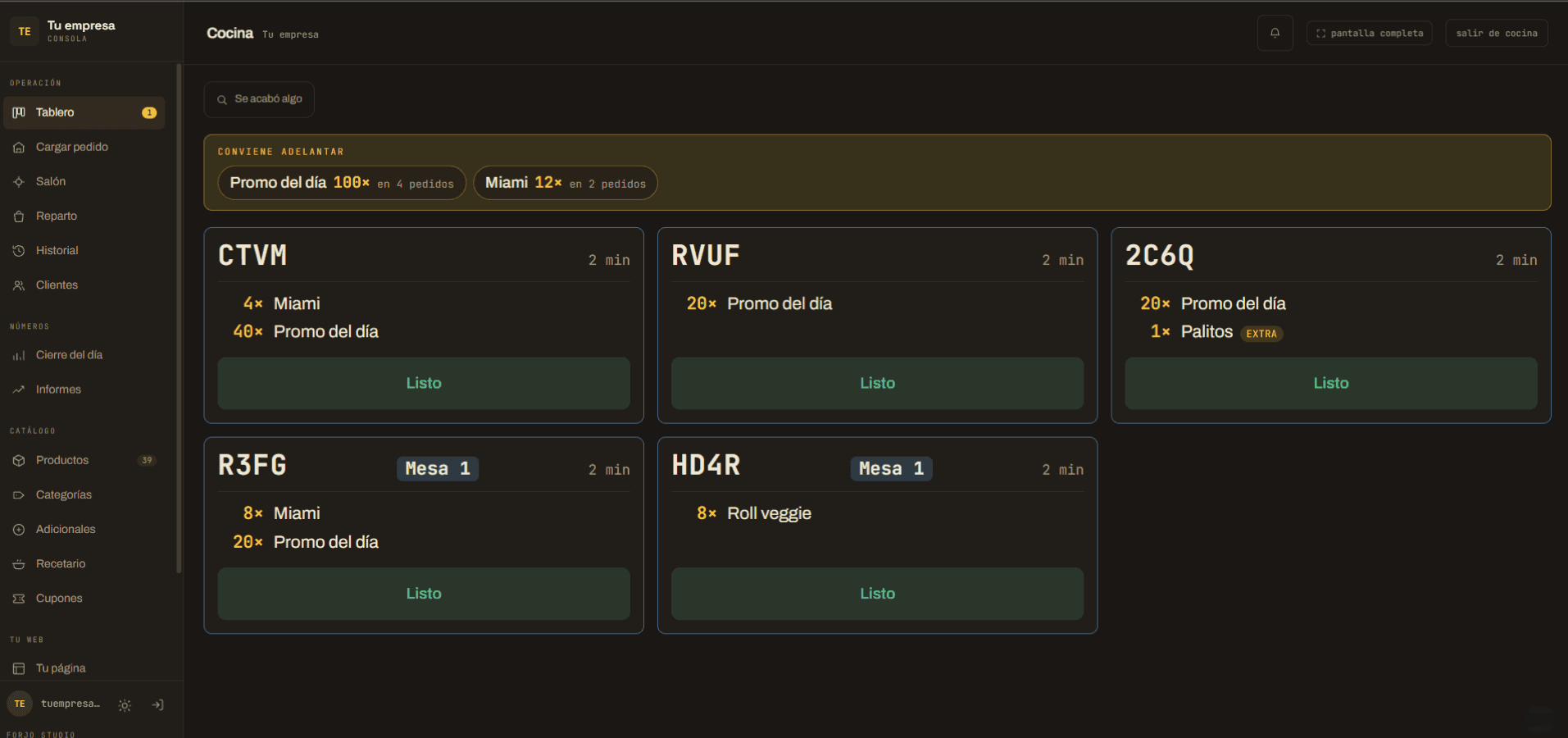Click the Tu página layout icon
Viewport: 1568px width, 738px height.
tap(19, 669)
